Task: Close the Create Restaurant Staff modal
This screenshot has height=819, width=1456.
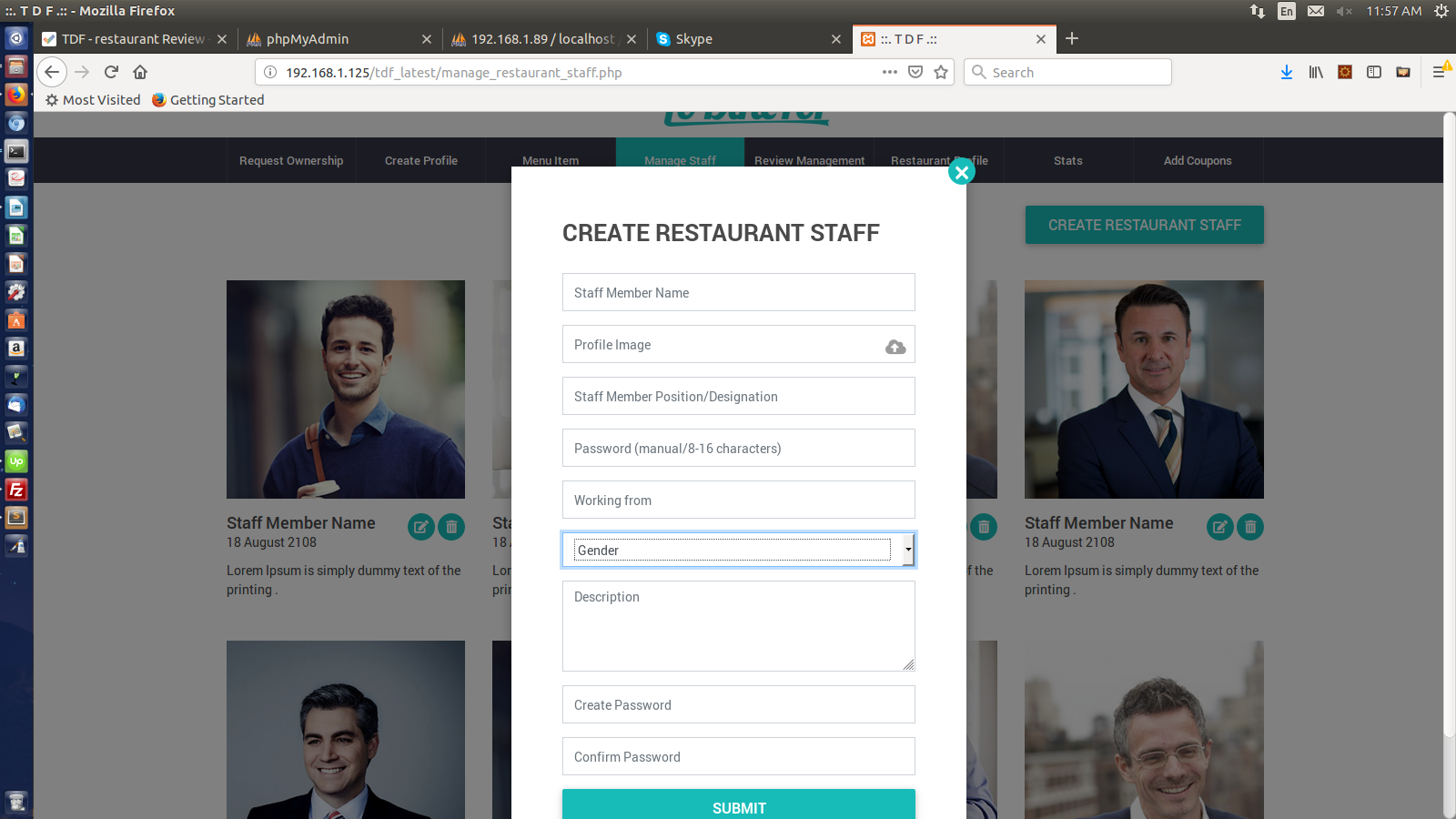Action: click(962, 171)
